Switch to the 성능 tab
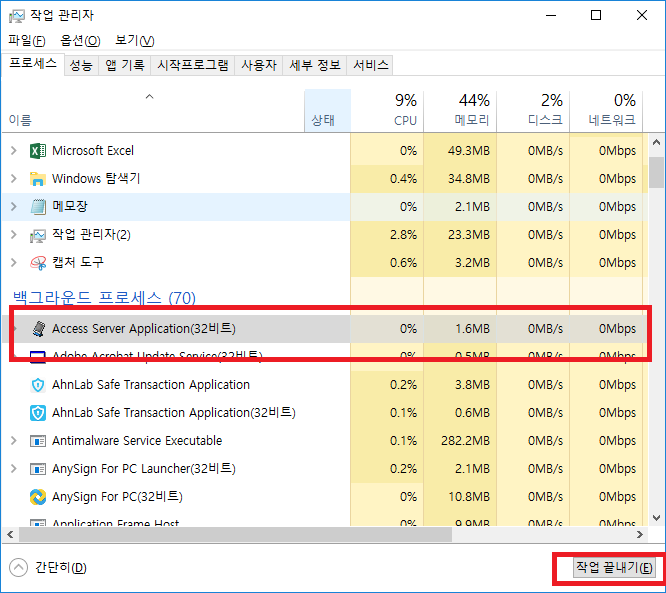Viewport: 666px width, 593px height. point(81,65)
